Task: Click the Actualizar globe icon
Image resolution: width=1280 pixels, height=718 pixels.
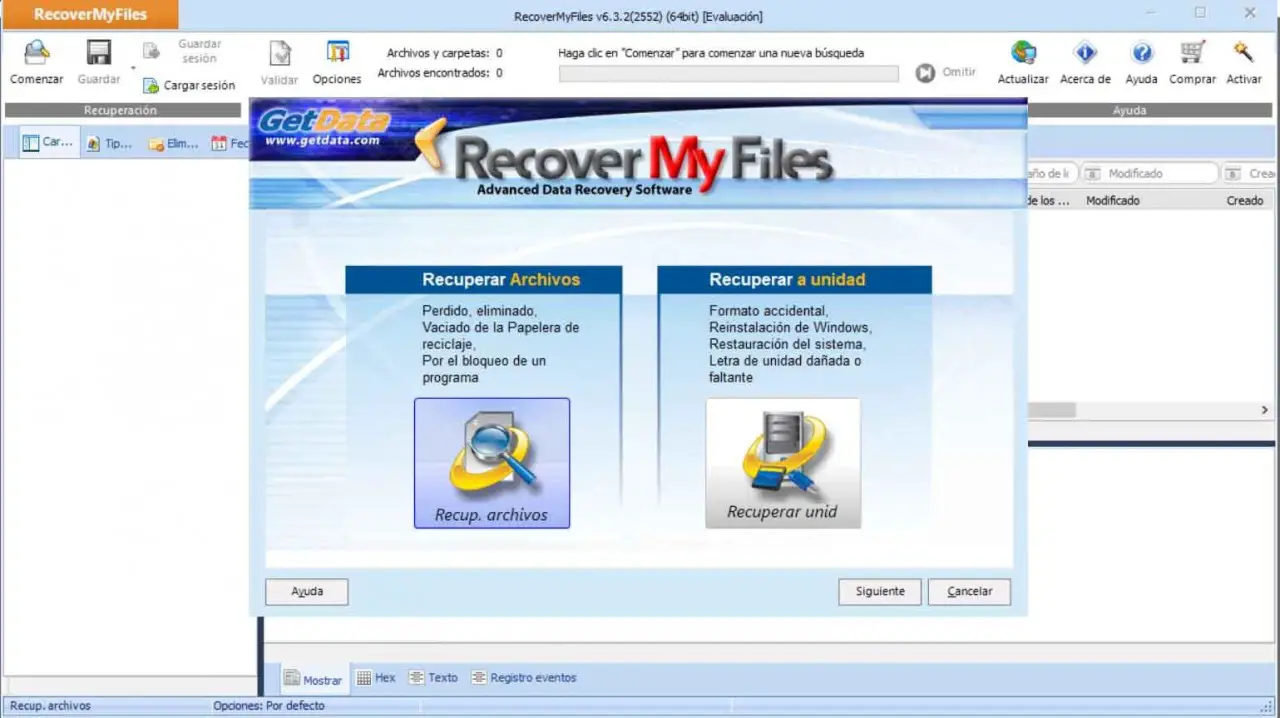Action: pos(1023,53)
